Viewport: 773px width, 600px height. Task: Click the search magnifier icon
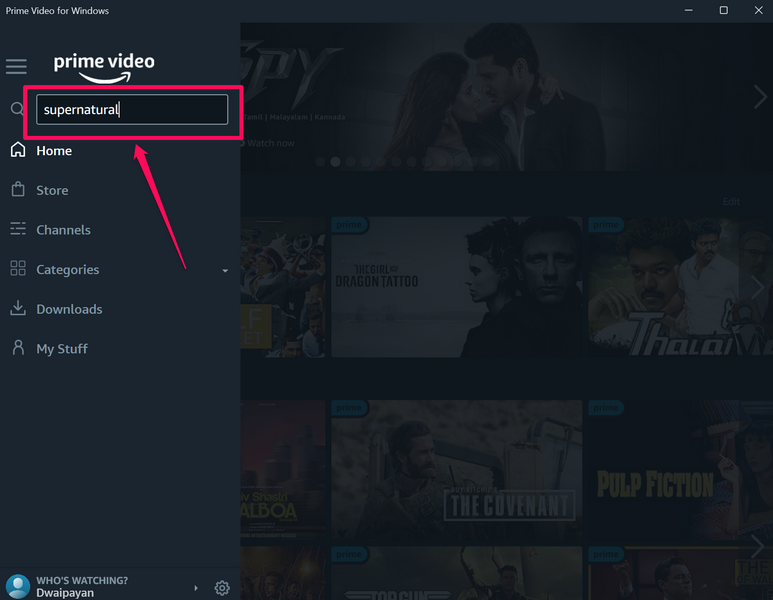(17, 108)
